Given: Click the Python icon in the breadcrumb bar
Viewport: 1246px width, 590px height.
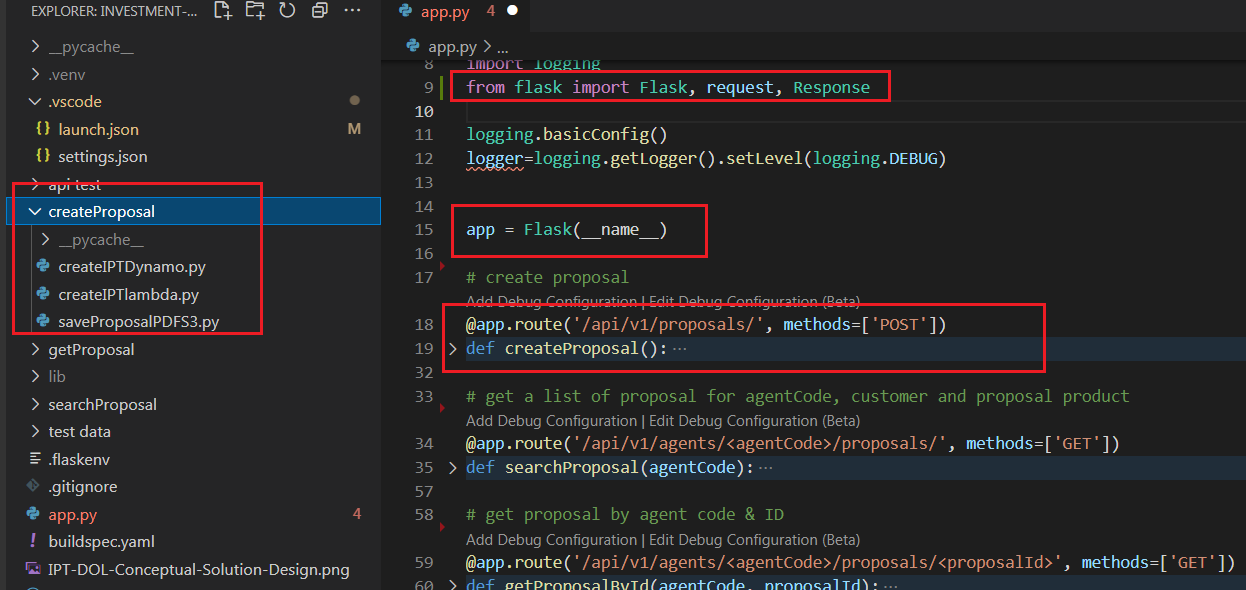Looking at the screenshot, I should coord(412,45).
